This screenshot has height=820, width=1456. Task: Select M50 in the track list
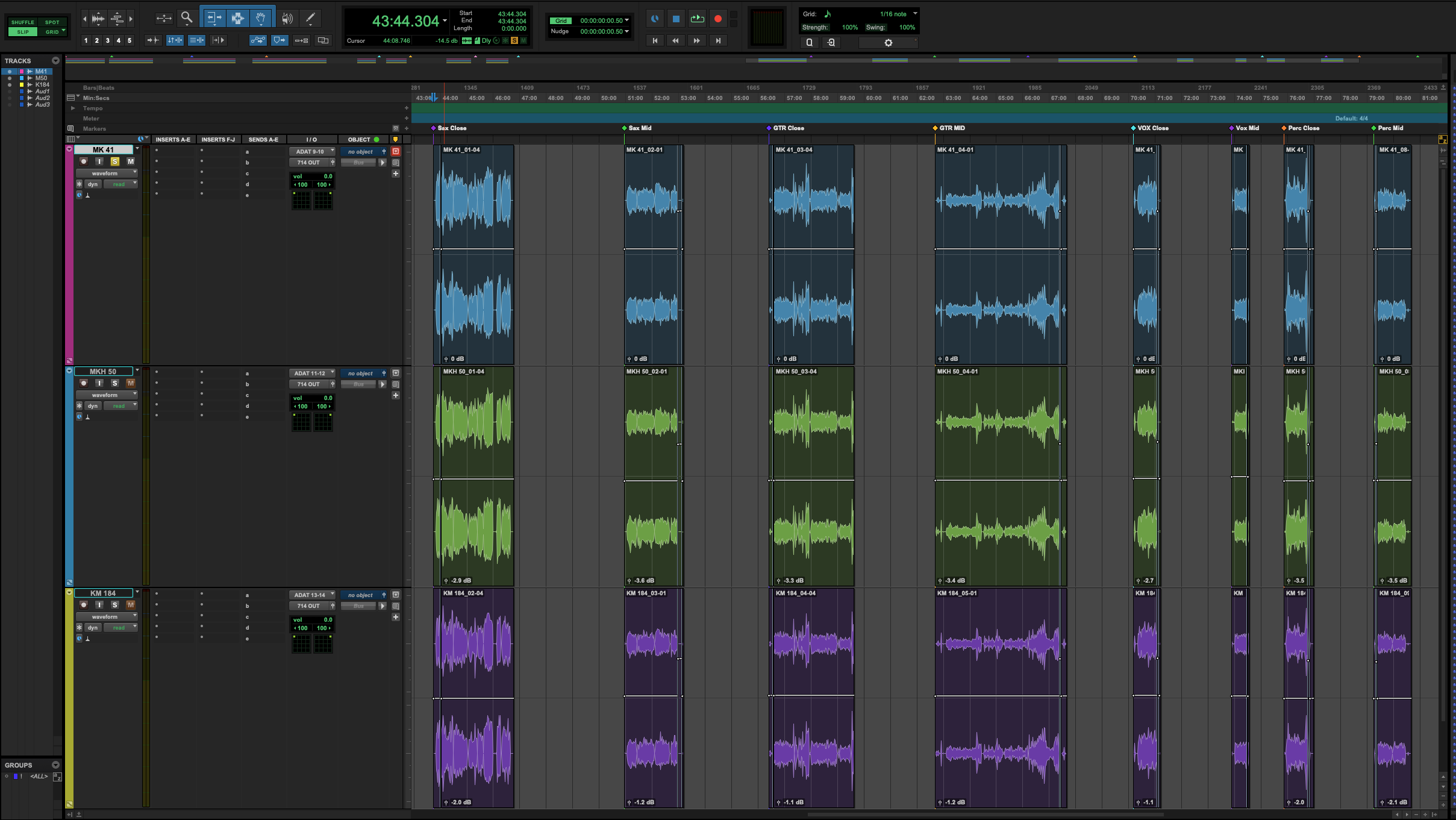(x=41, y=78)
